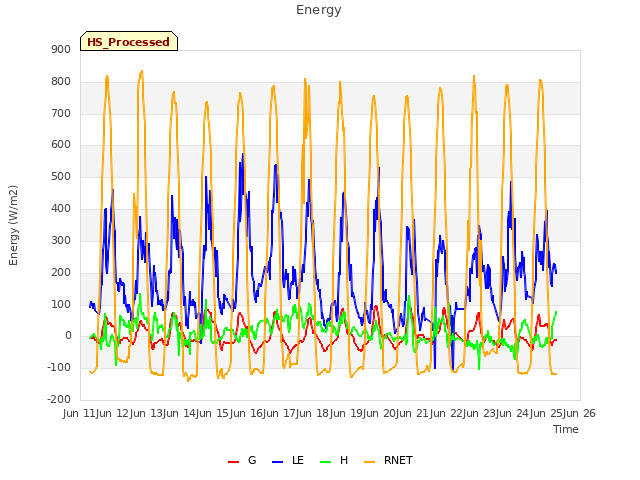Click the 200 y-axis tick label
Viewport: 640px width, 480px height.
[61, 272]
